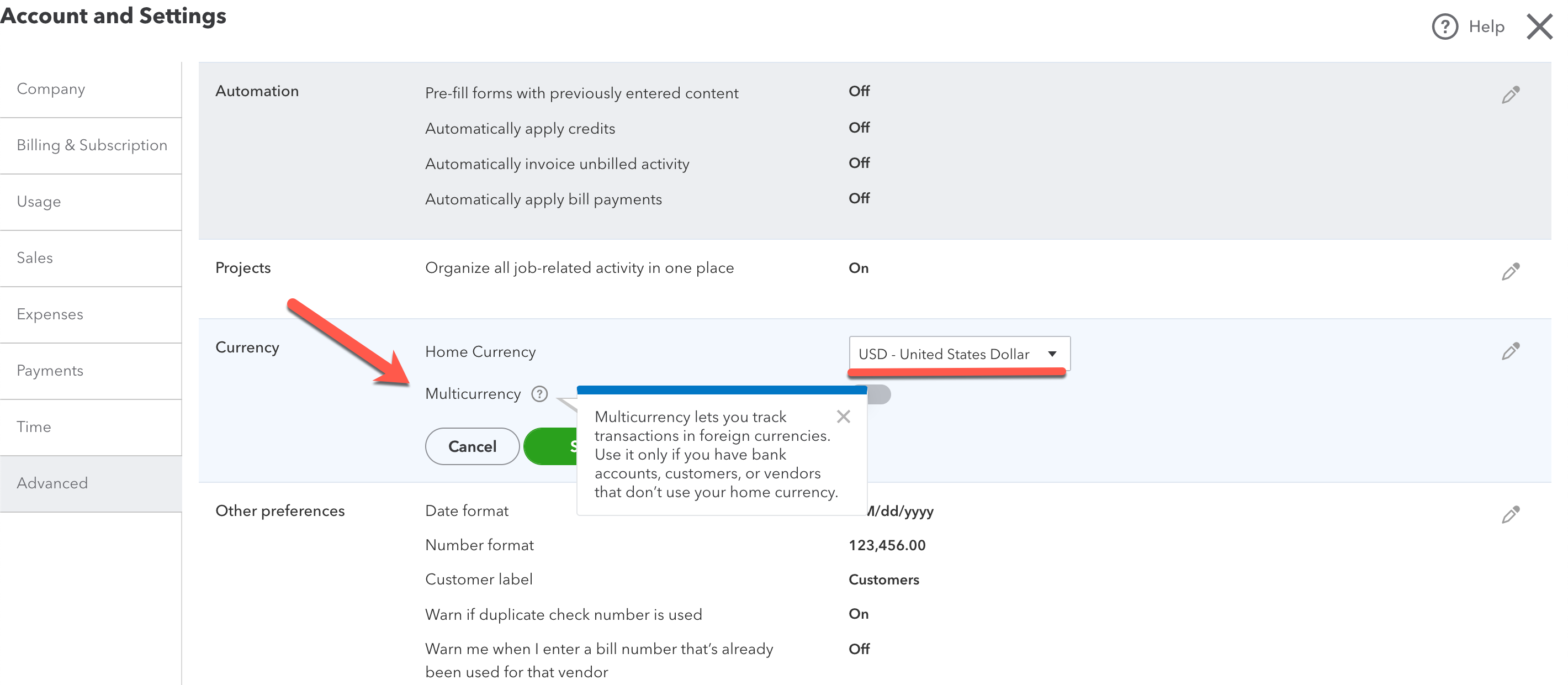Image resolution: width=1568 pixels, height=685 pixels.
Task: Click the Home Currency dropdown arrow
Action: tap(1052, 354)
